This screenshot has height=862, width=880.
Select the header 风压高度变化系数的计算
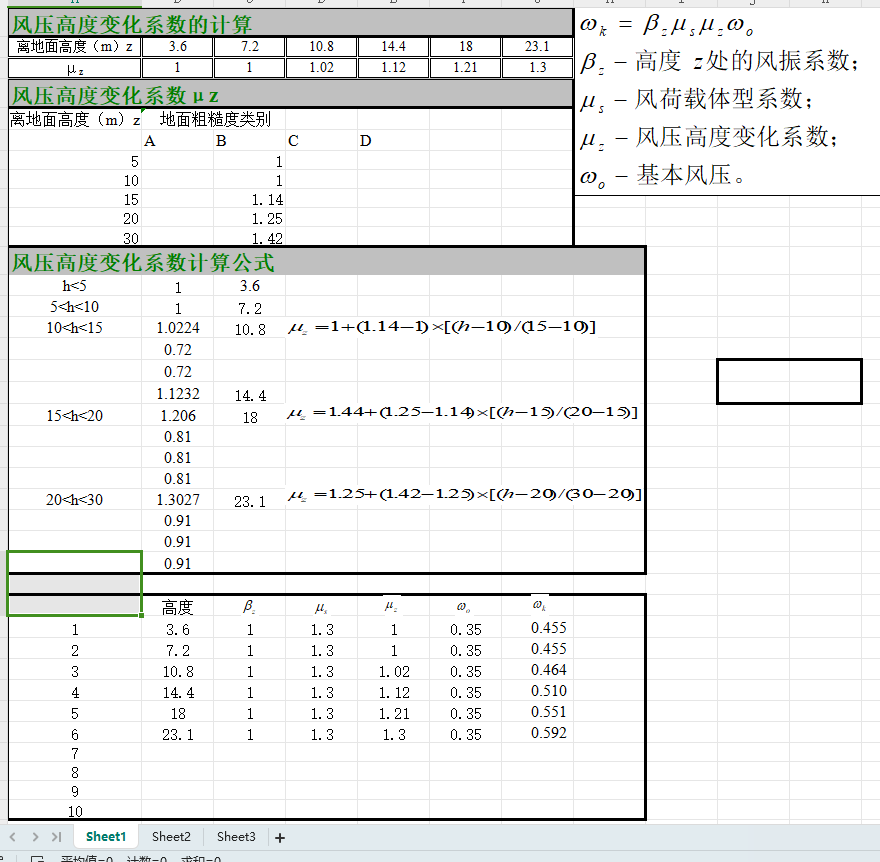pos(291,24)
